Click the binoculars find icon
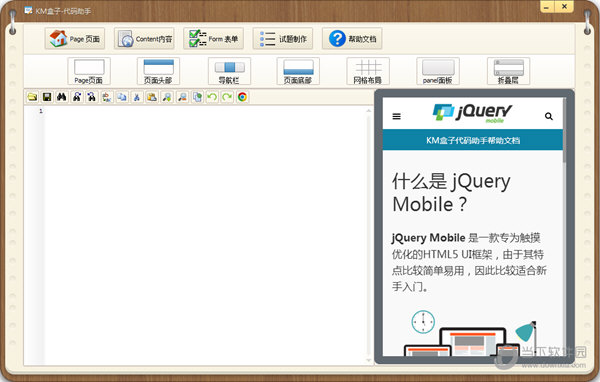 click(x=62, y=97)
